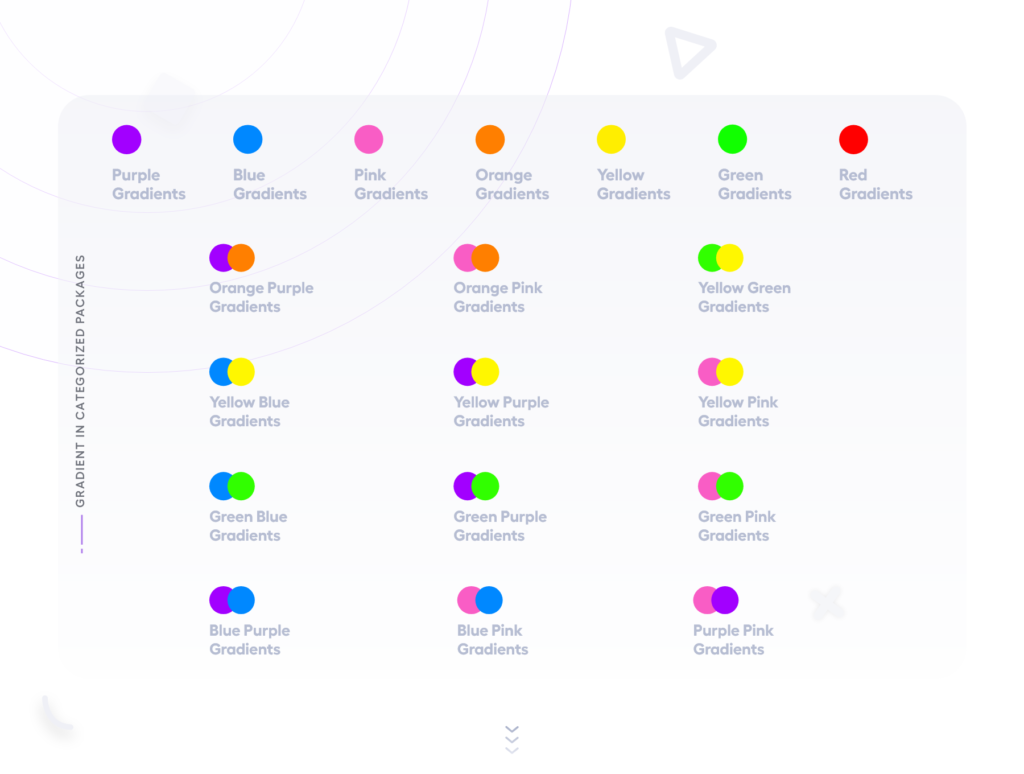
Task: Open the Yellow Purple Gradients label
Action: tap(501, 411)
